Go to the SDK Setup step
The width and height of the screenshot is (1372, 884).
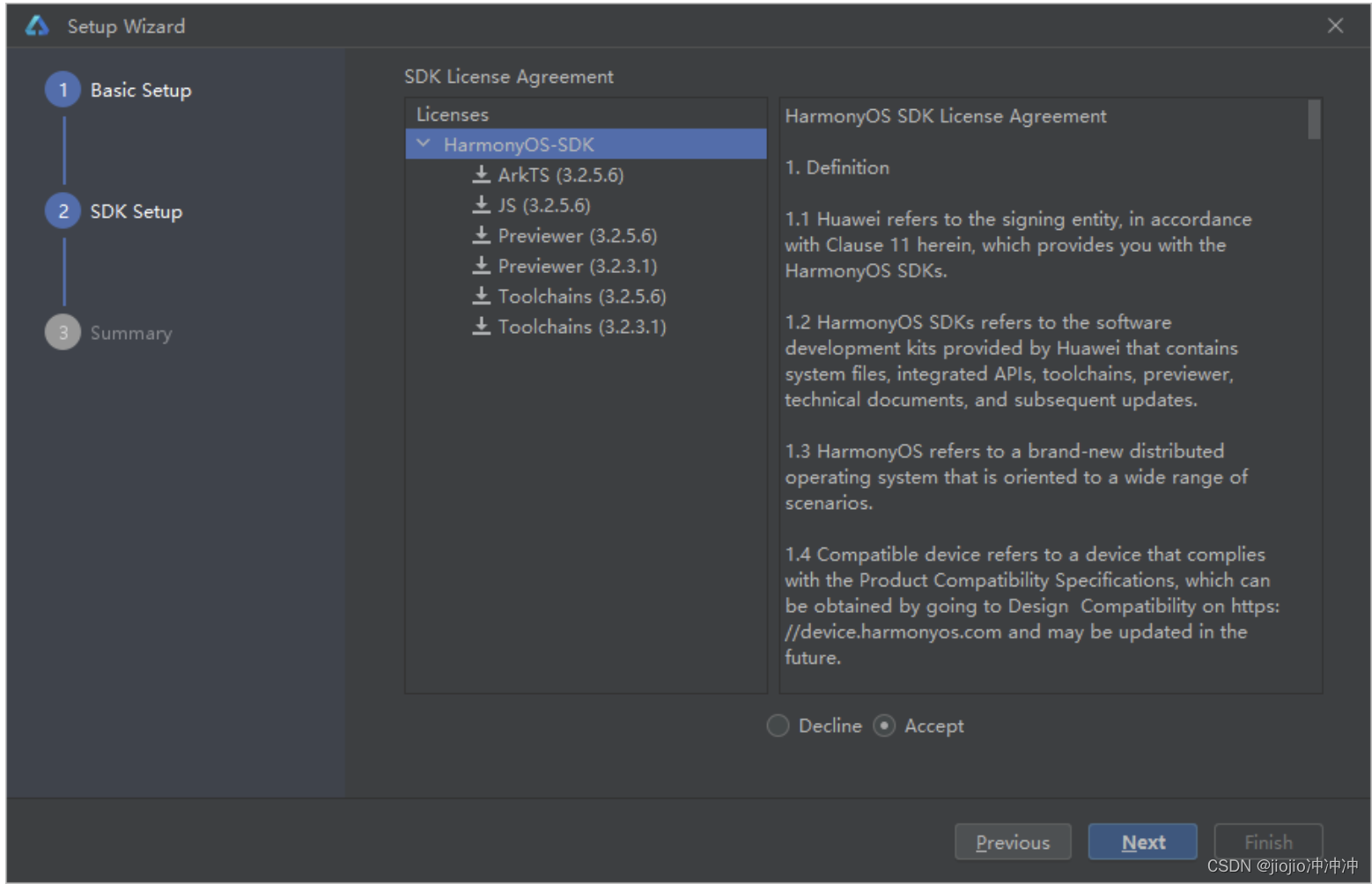coord(136,211)
